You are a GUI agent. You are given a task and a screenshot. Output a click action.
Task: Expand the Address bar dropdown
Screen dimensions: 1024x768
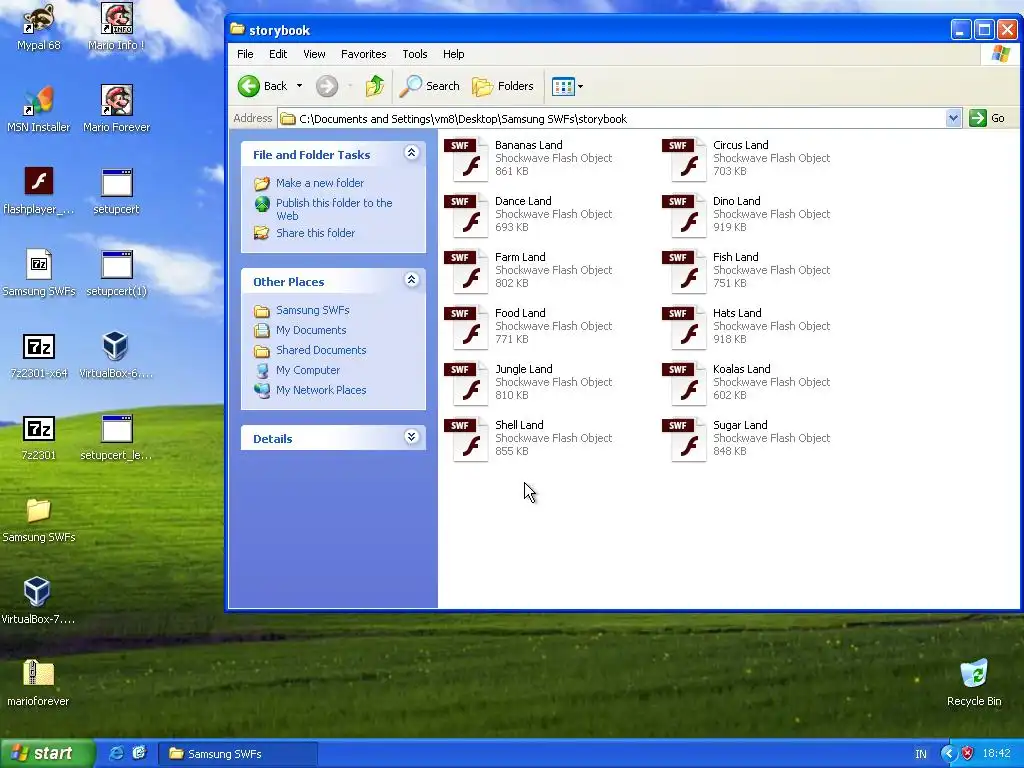(953, 119)
